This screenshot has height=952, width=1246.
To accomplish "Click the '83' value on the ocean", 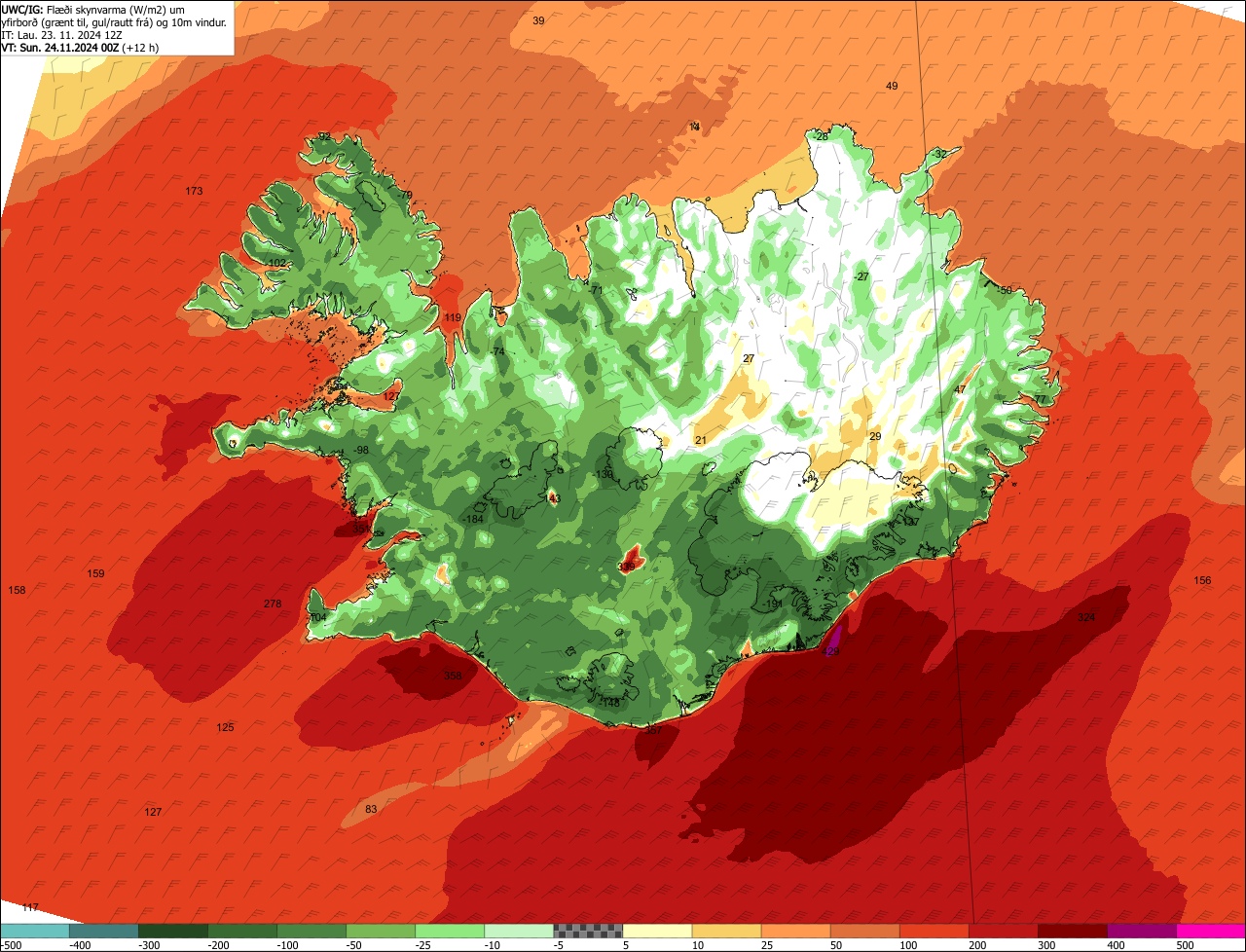I will (x=371, y=809).
